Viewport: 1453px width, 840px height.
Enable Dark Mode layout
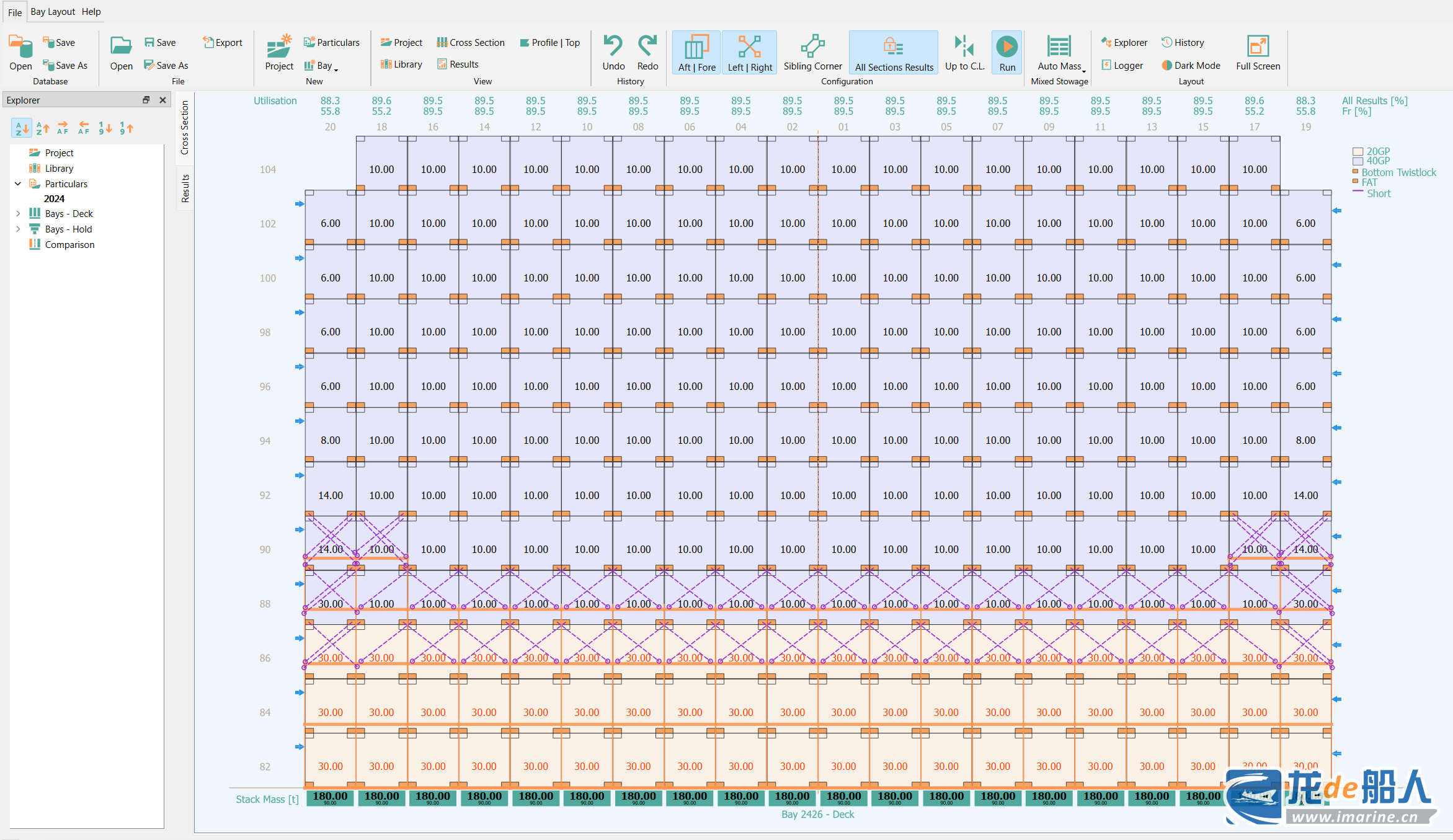click(1191, 65)
